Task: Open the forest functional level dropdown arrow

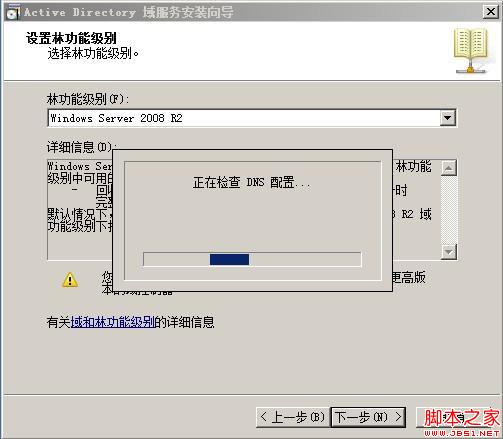Action: point(448,118)
